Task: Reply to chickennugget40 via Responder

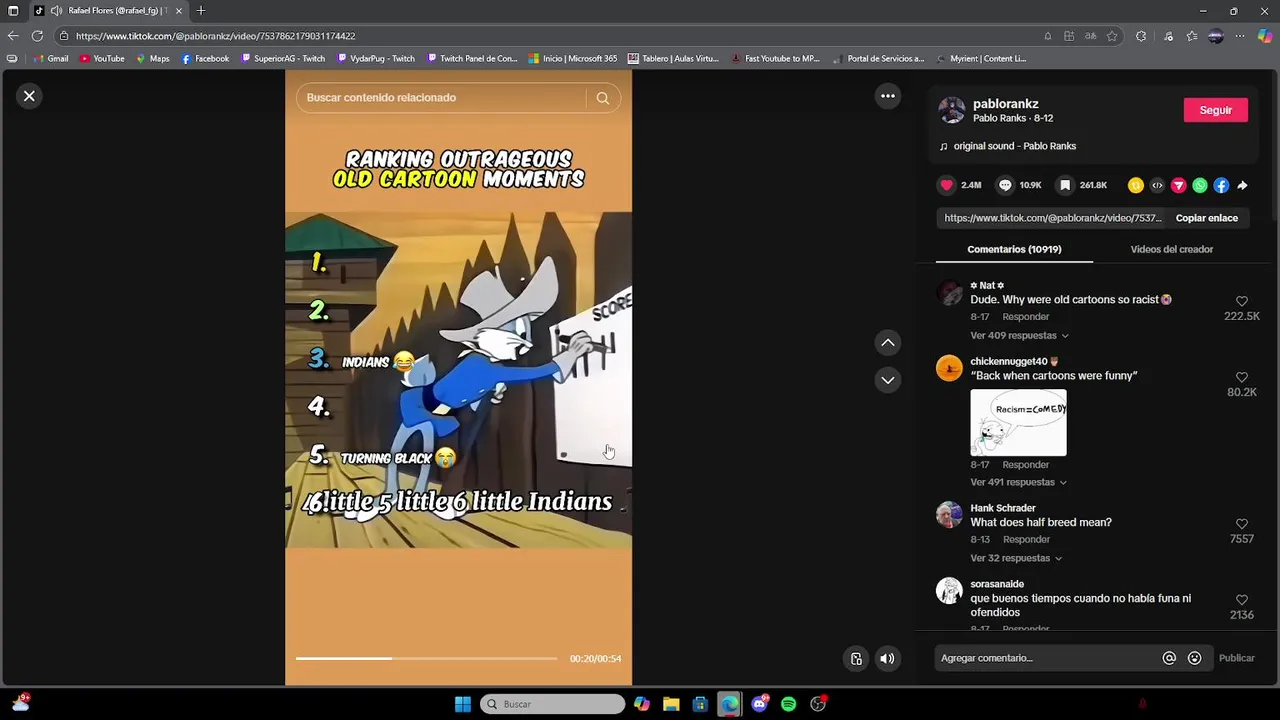Action: pos(1025,465)
